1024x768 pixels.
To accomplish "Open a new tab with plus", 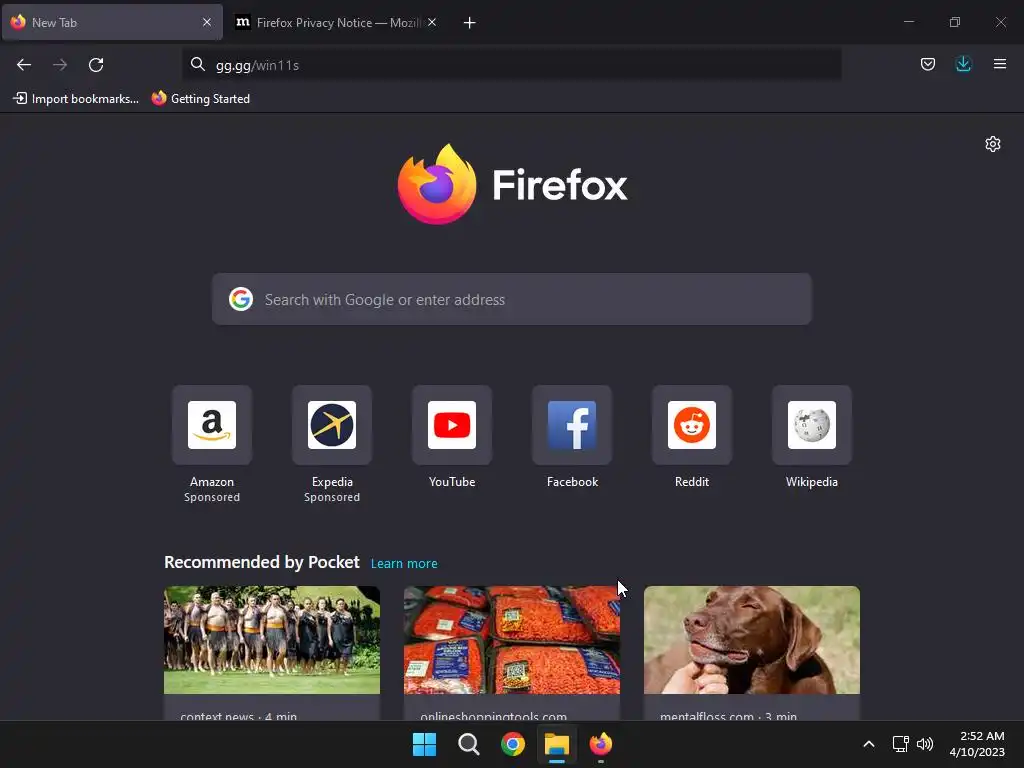I will click(469, 23).
